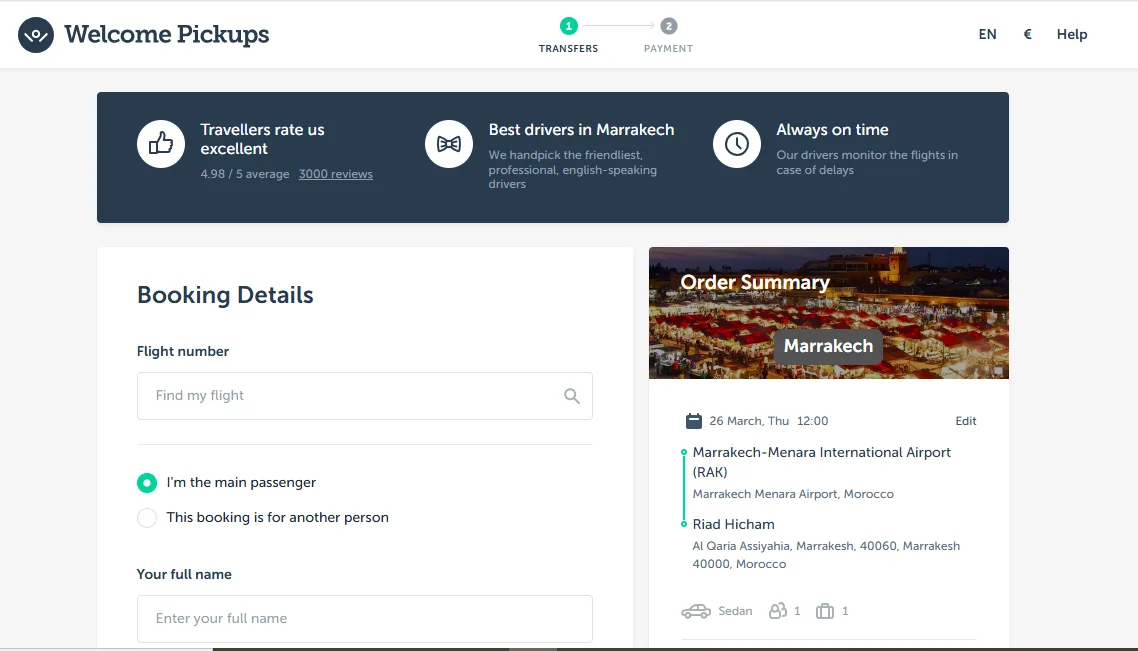
Task: Open the 3000 reviews link
Action: coord(335,173)
